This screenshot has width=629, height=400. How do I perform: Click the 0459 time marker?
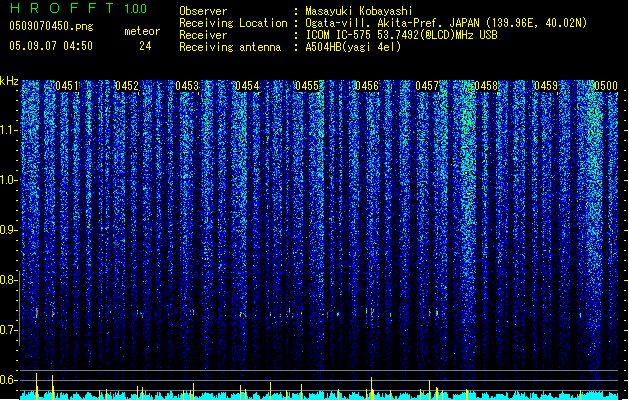tap(546, 86)
